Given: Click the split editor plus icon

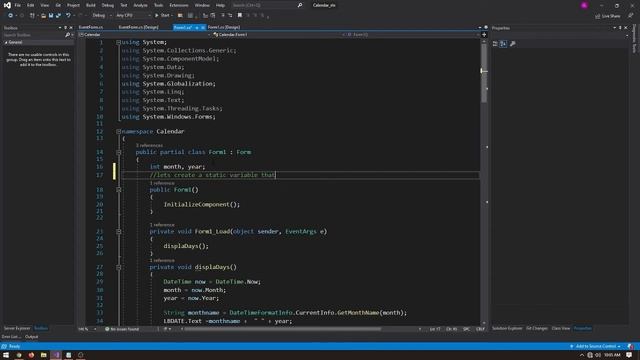Looking at the screenshot, I should click(484, 35).
